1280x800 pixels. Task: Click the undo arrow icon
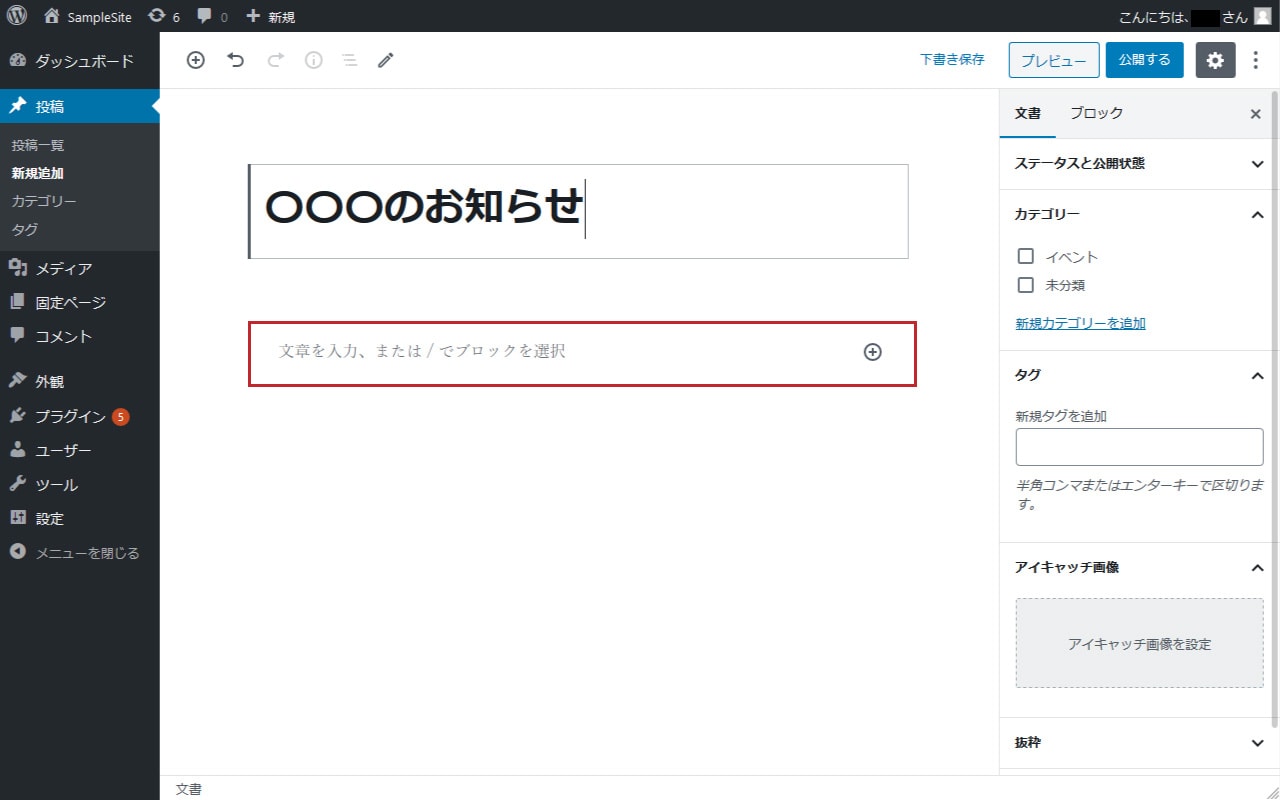coord(236,60)
